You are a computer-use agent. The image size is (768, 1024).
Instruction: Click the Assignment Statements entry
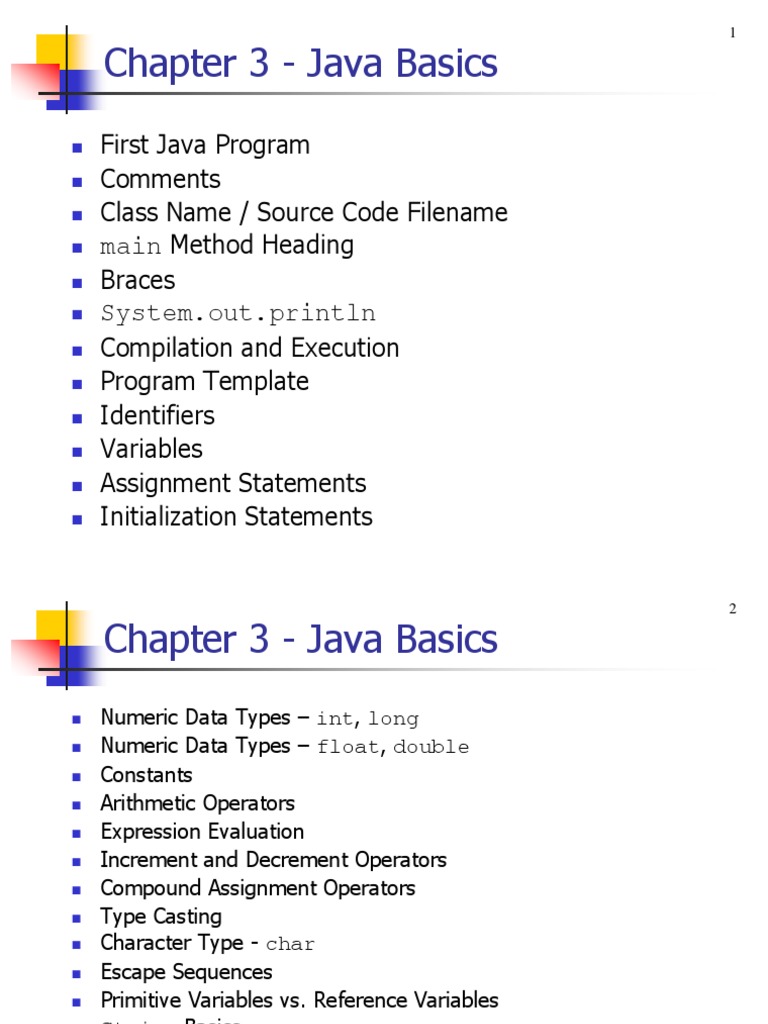pyautogui.click(x=233, y=483)
